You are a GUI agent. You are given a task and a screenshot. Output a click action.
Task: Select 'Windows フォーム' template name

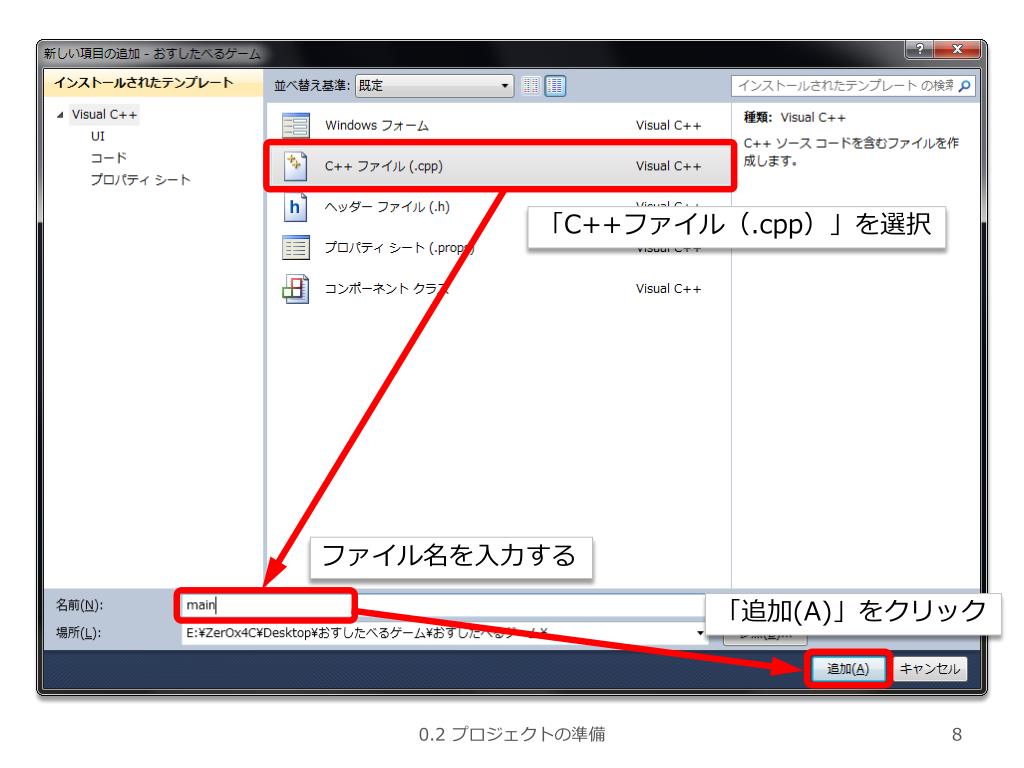pos(377,125)
